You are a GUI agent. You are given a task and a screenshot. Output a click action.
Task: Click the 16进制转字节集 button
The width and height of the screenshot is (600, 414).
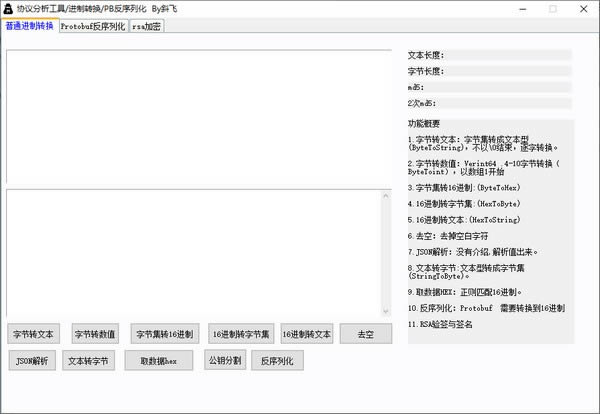point(241,334)
